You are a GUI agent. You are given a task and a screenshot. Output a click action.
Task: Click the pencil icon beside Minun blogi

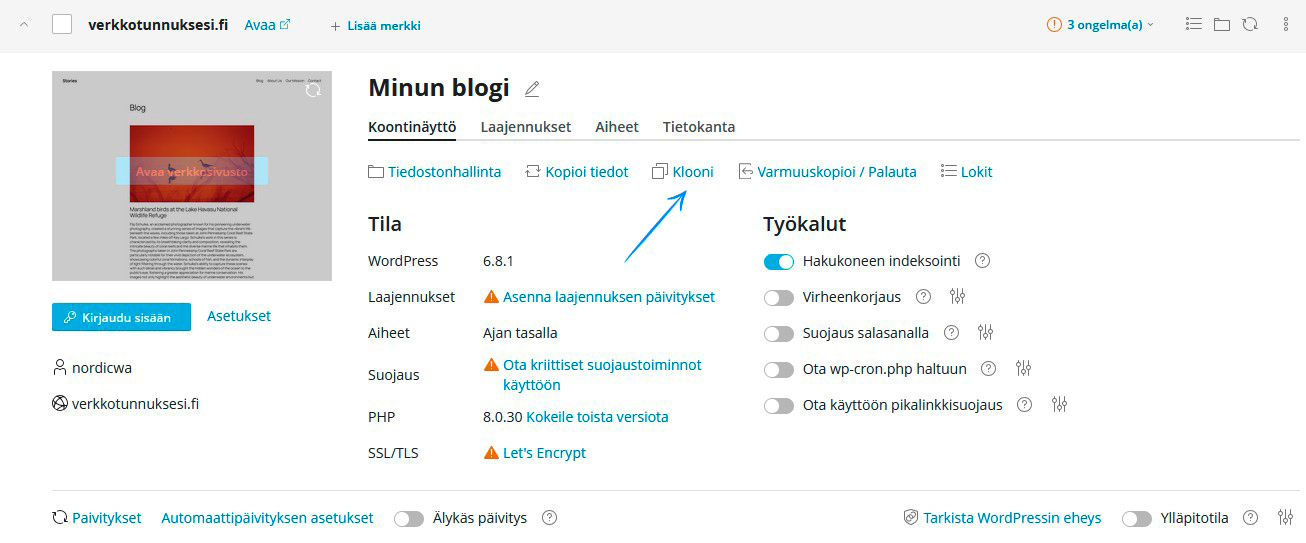coord(532,89)
